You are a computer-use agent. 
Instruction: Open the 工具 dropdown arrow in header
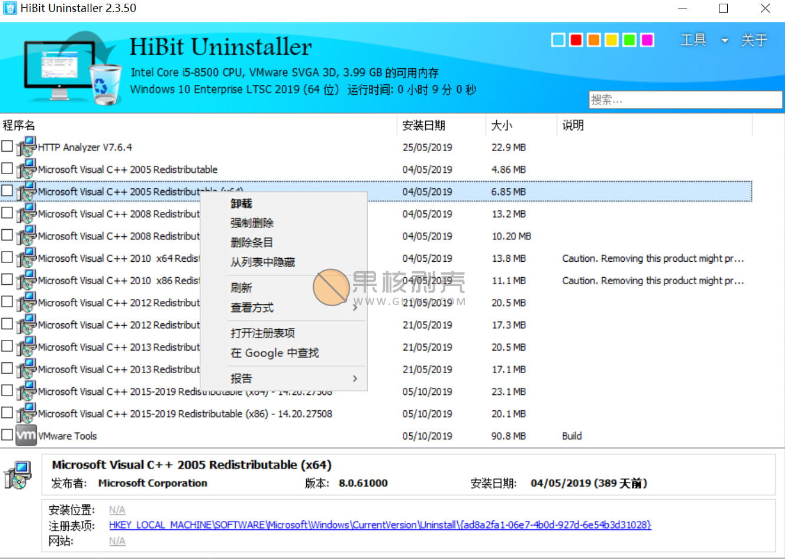click(x=725, y=41)
